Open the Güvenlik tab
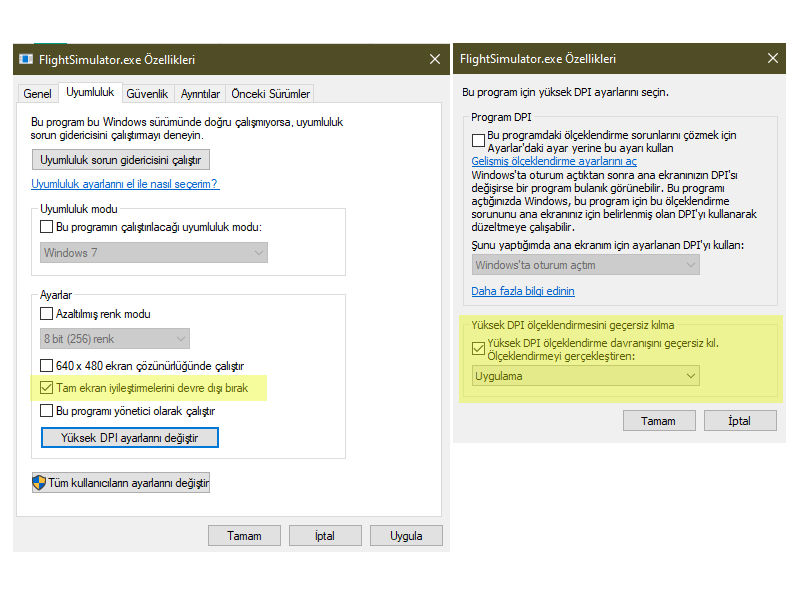 147,94
